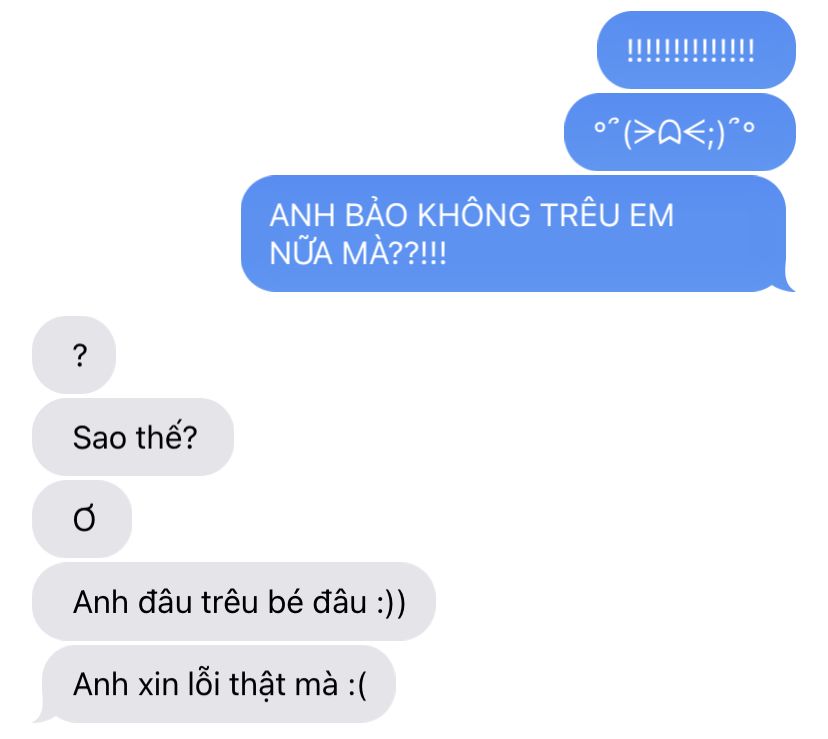Click the word KHÔNG in blue message
This screenshot has height=739, width=828.
pos(474,215)
